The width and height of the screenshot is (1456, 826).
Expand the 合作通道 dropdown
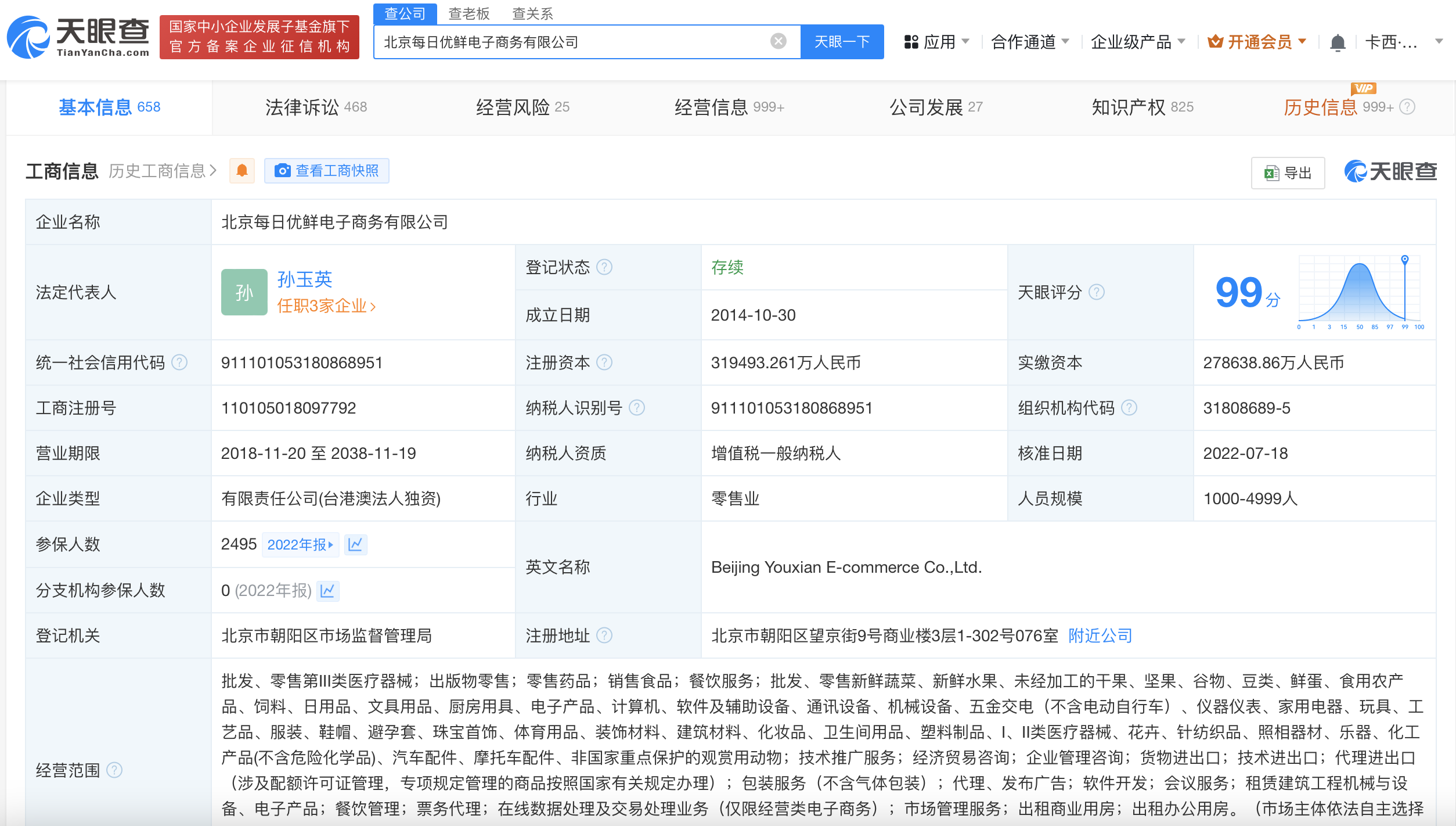(1030, 42)
